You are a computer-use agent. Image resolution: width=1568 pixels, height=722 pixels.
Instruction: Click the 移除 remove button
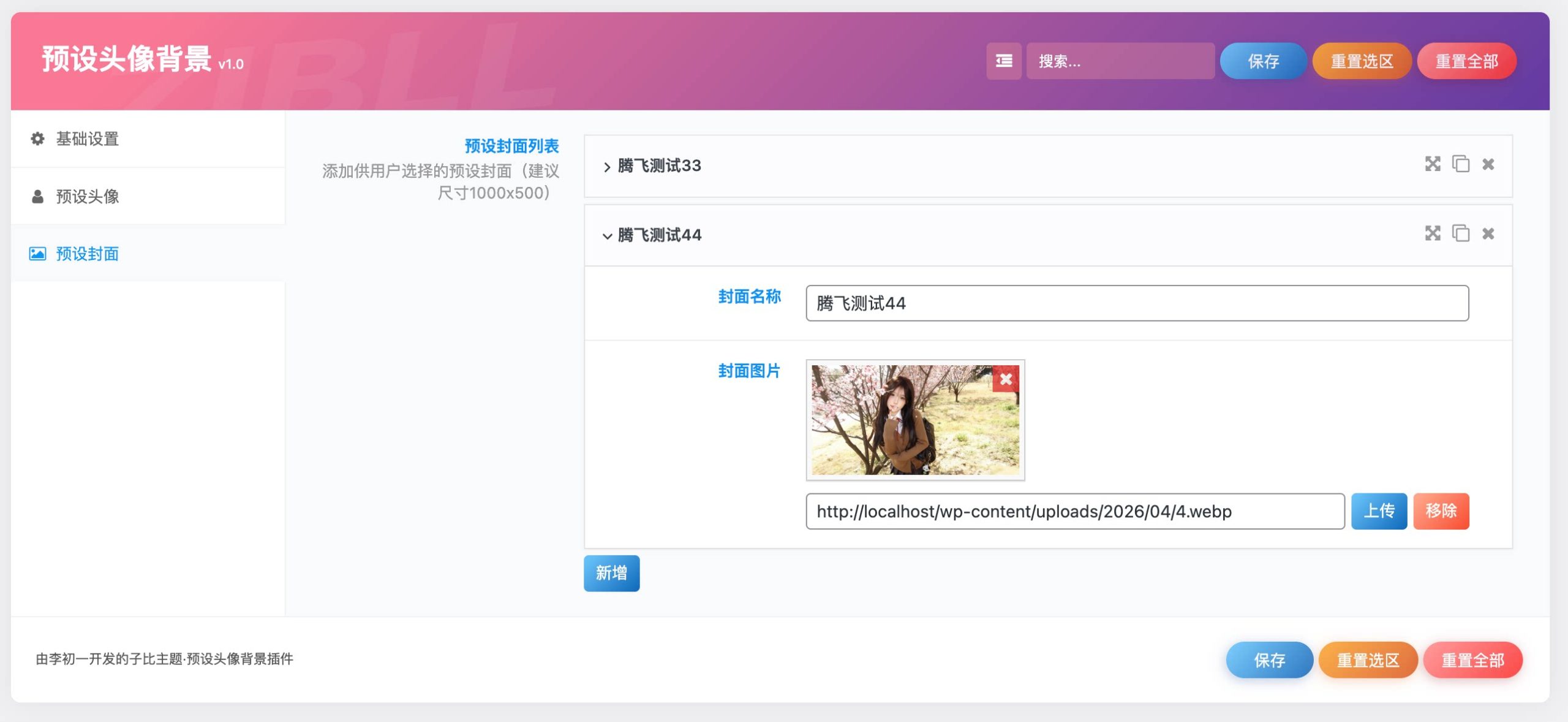pos(1441,511)
